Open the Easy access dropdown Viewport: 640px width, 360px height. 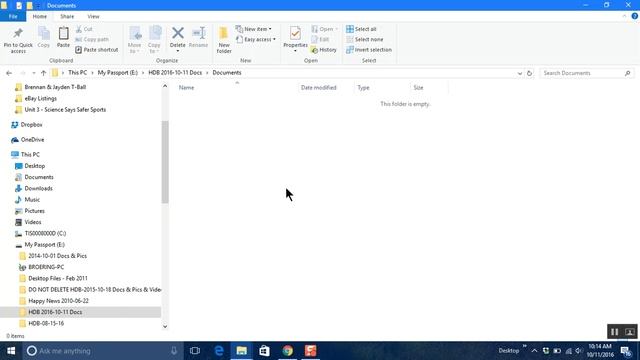click(256, 39)
